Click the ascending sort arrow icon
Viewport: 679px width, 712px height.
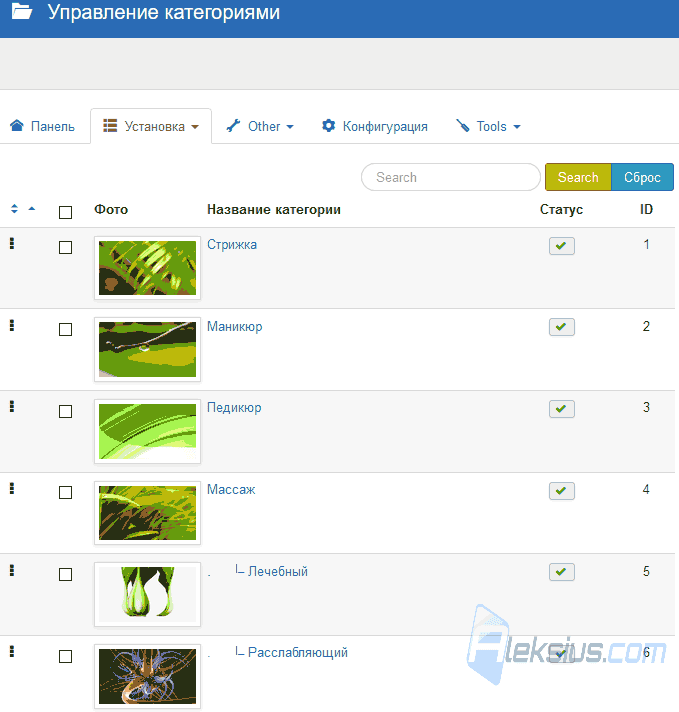[31, 208]
